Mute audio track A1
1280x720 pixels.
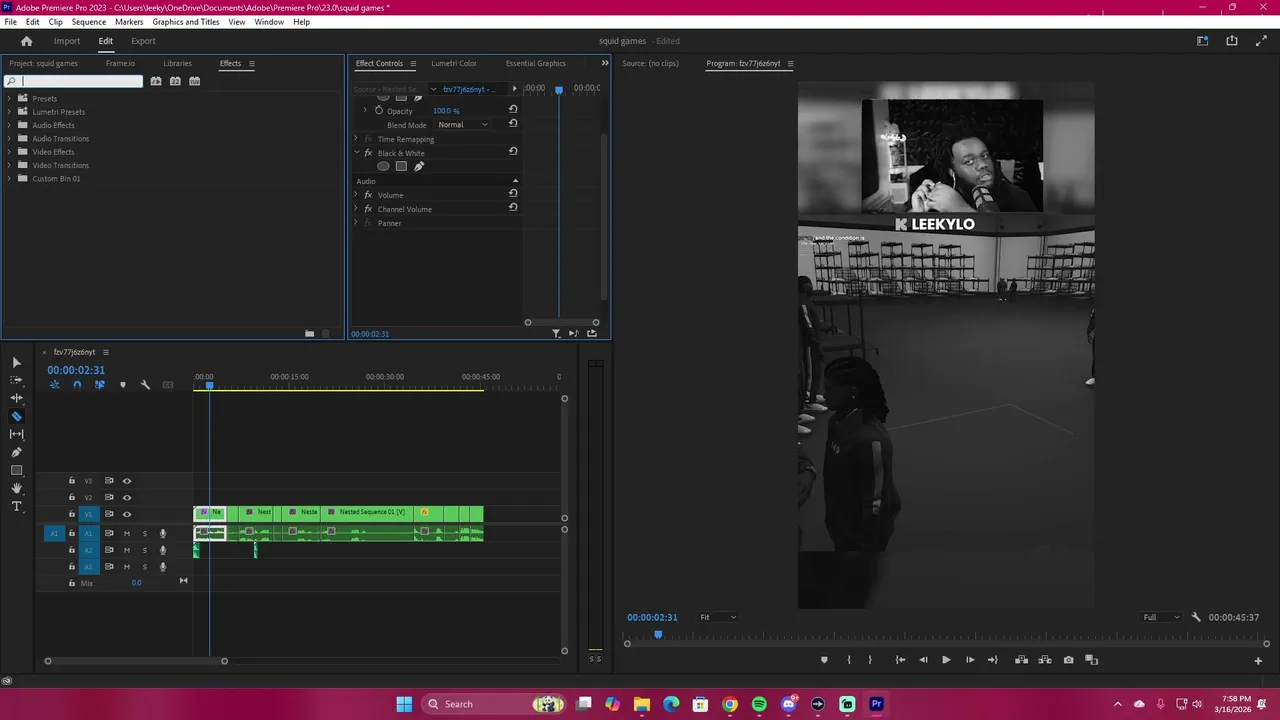point(126,533)
